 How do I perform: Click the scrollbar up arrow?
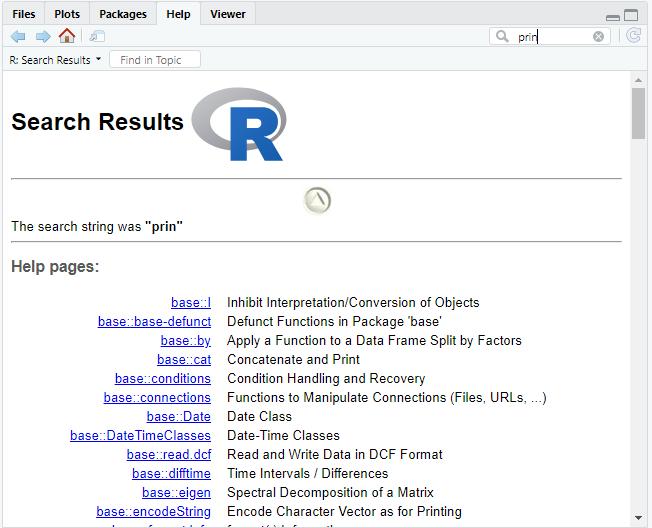(638, 79)
